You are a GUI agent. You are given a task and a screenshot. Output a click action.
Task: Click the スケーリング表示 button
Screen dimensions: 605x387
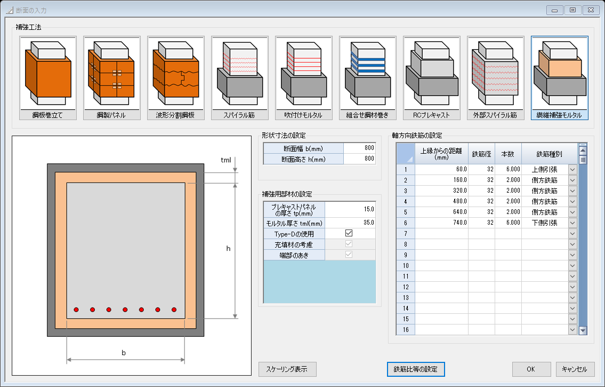point(287,369)
